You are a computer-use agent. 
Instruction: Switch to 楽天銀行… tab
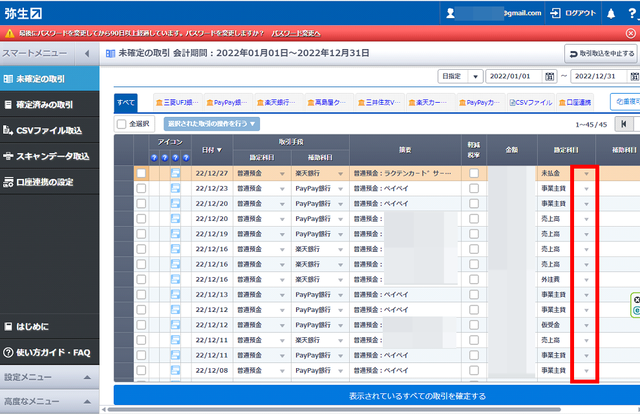279,102
